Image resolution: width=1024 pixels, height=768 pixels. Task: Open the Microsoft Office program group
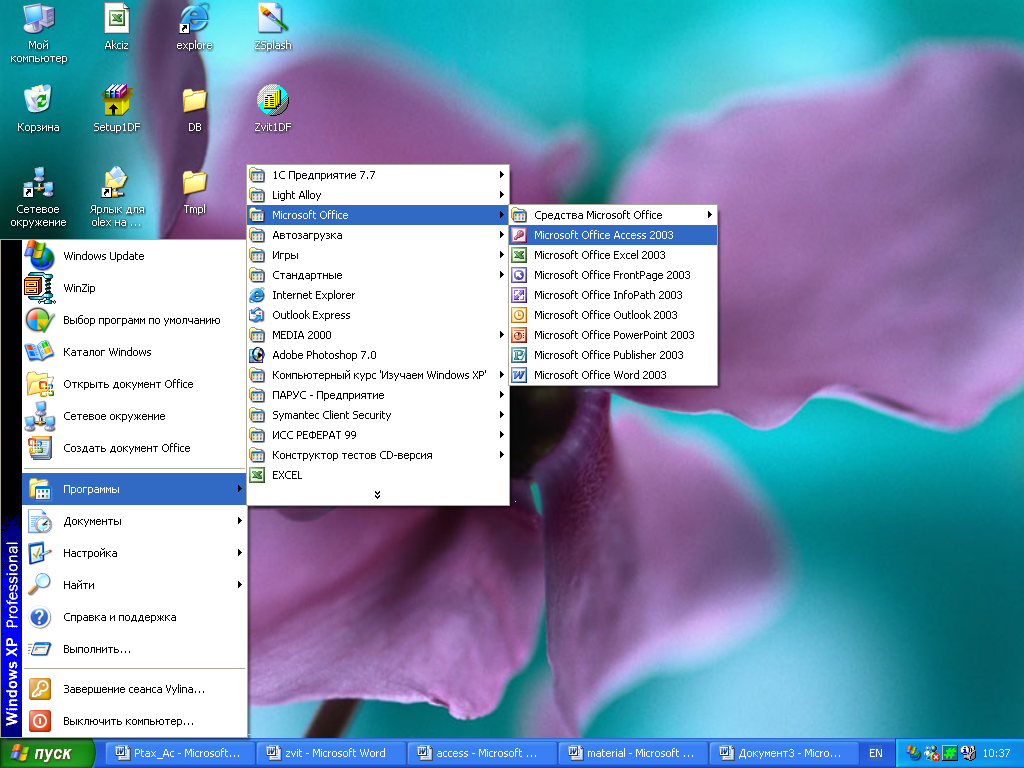click(x=377, y=215)
